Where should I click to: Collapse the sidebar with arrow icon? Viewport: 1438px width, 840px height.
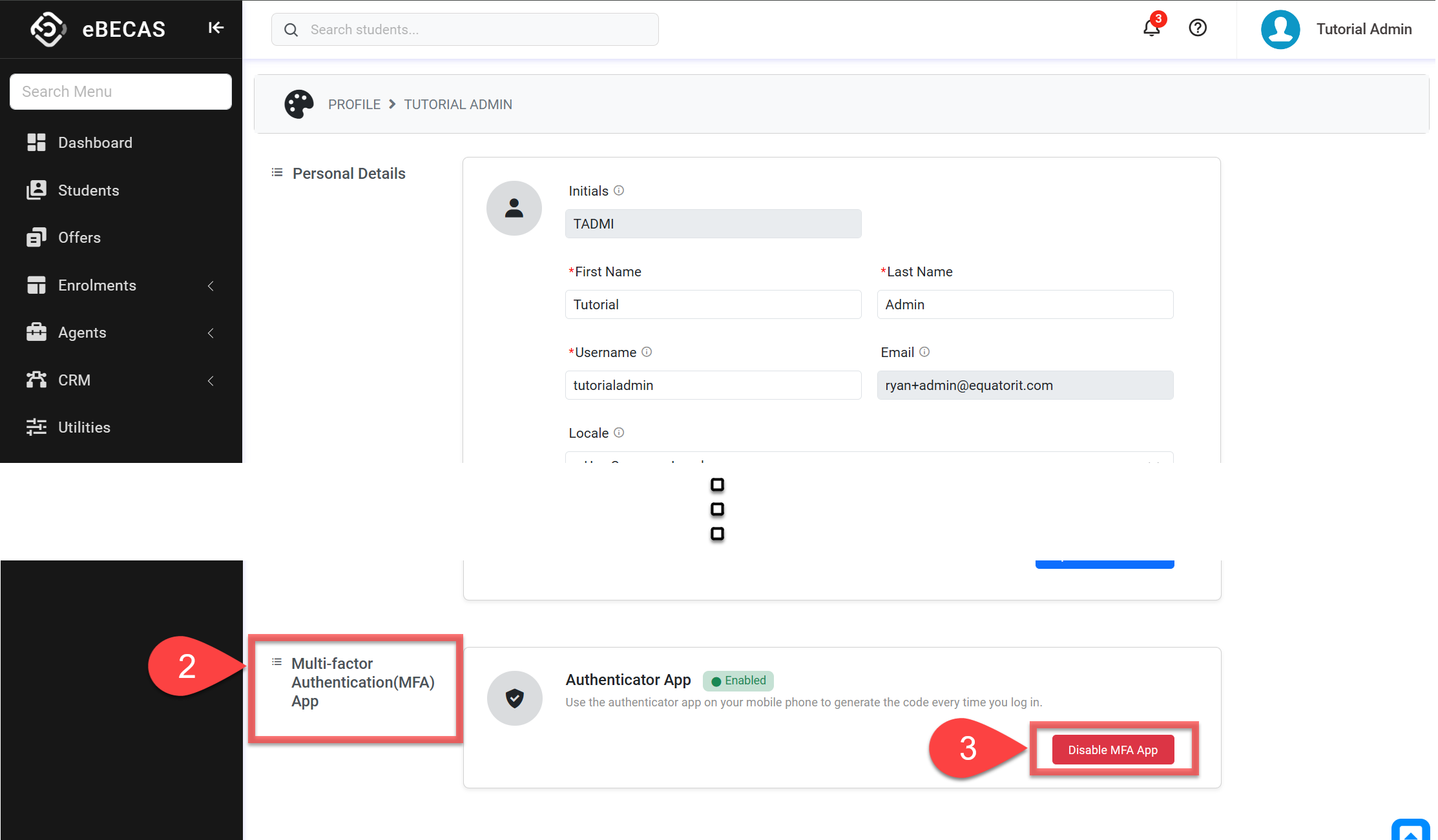click(x=216, y=28)
